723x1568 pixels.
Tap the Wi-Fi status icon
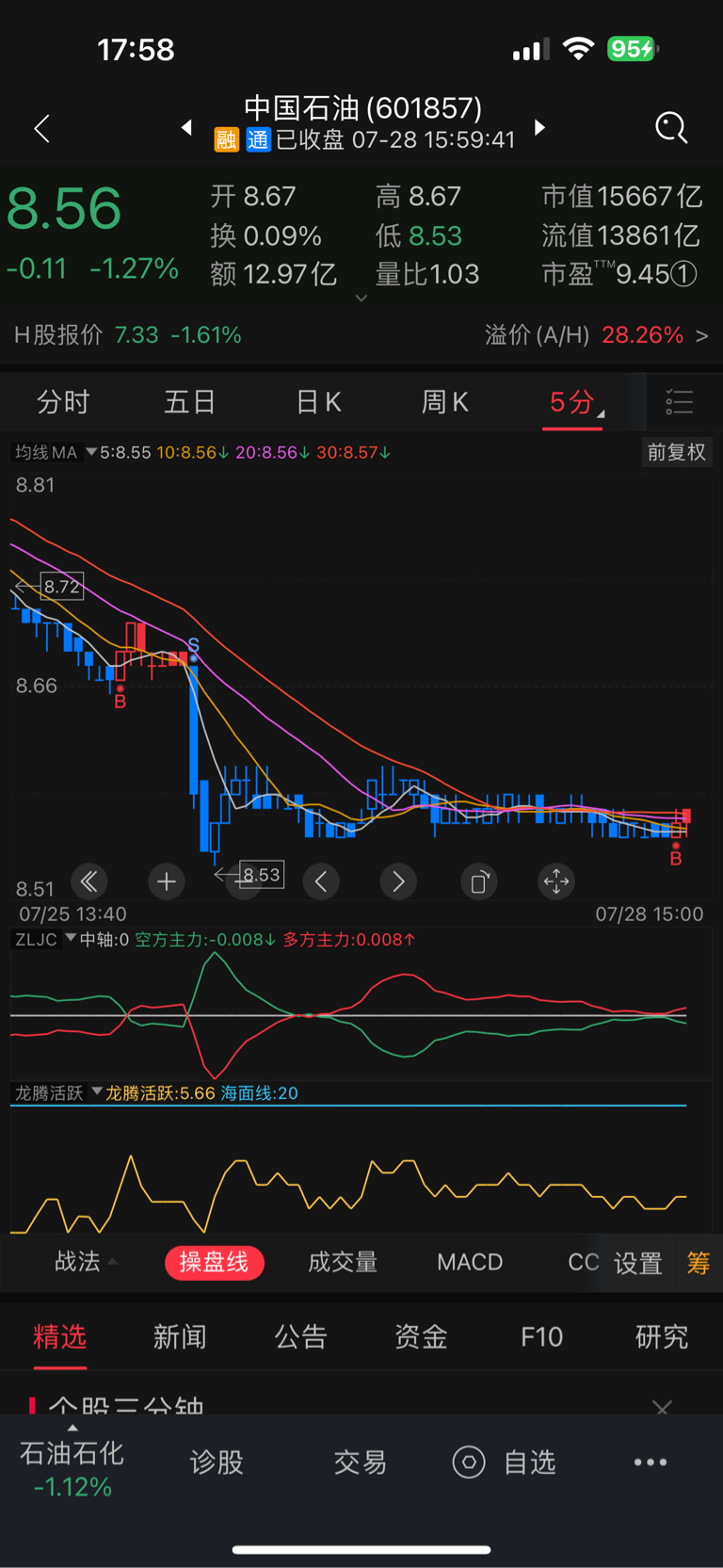click(x=578, y=49)
